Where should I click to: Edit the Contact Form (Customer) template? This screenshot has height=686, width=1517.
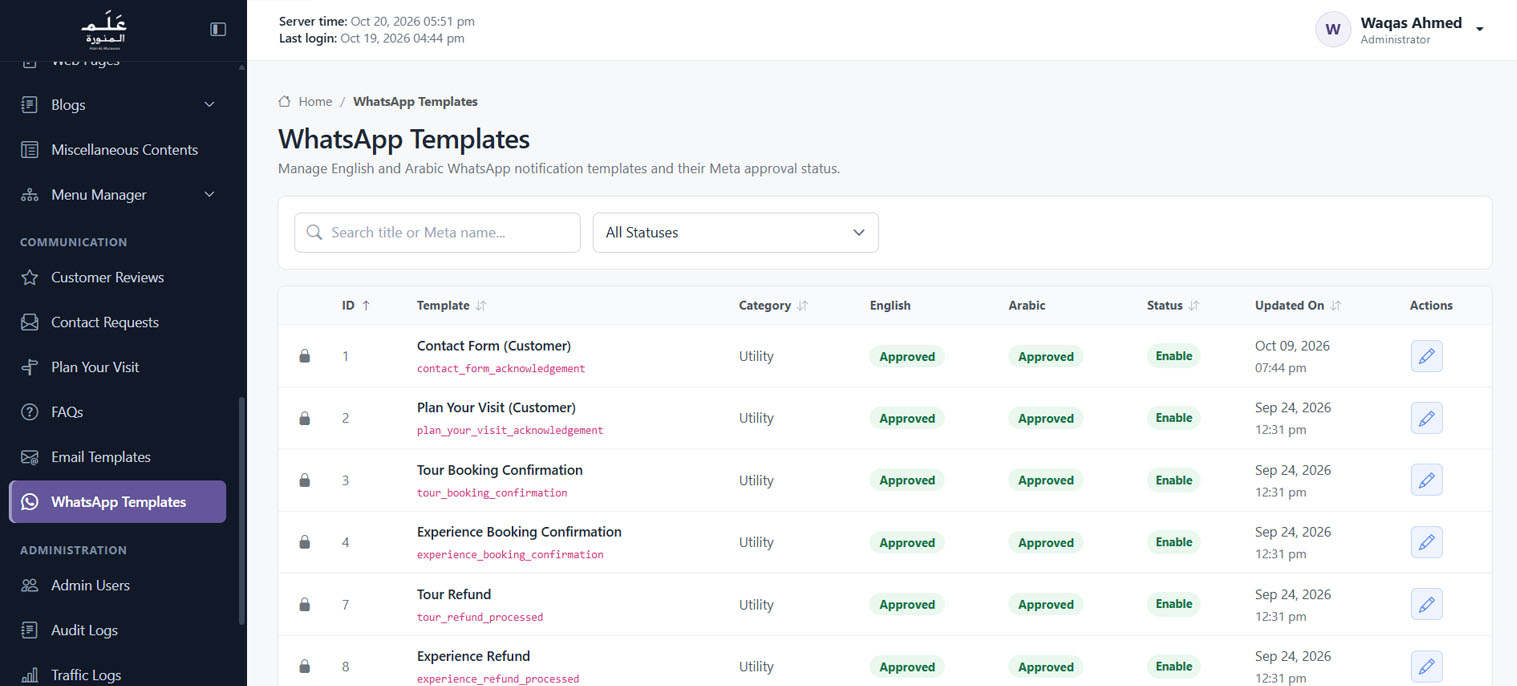pos(1426,356)
